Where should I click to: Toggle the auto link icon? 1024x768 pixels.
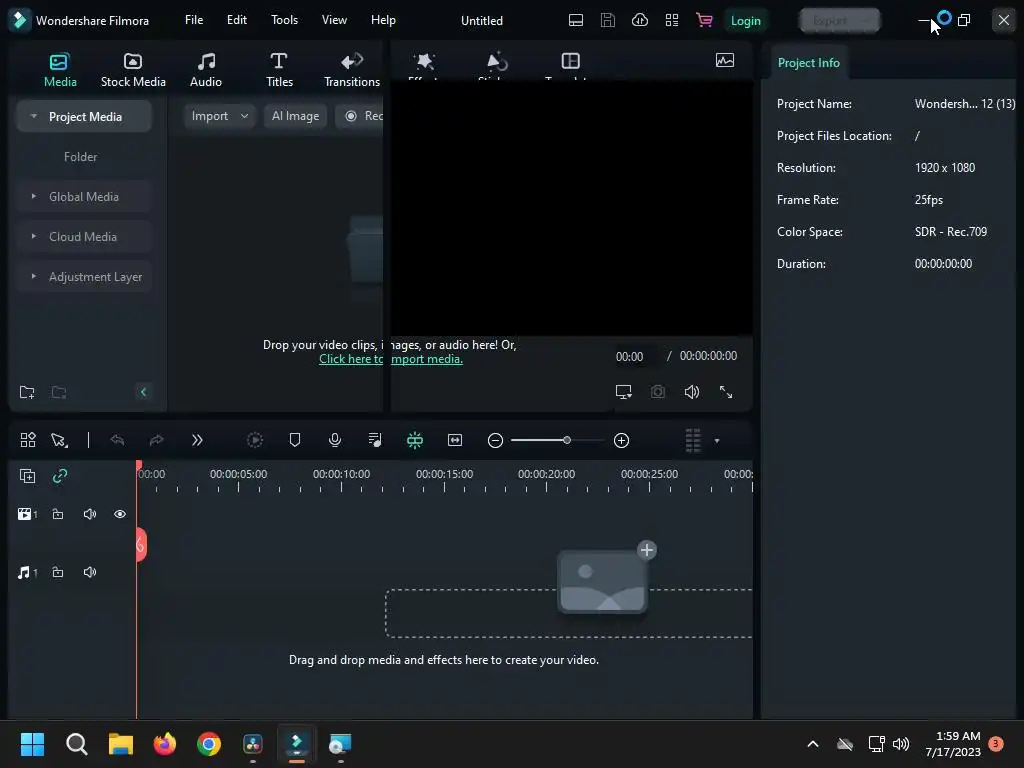tap(60, 476)
